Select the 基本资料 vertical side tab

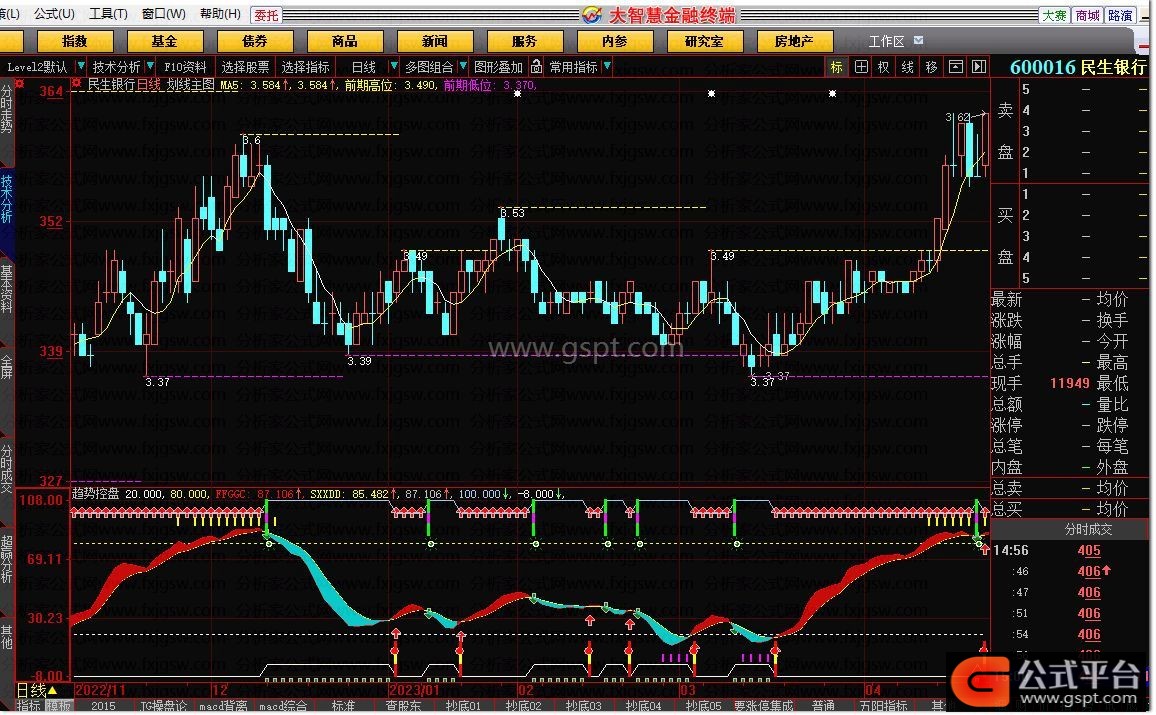pos(7,290)
